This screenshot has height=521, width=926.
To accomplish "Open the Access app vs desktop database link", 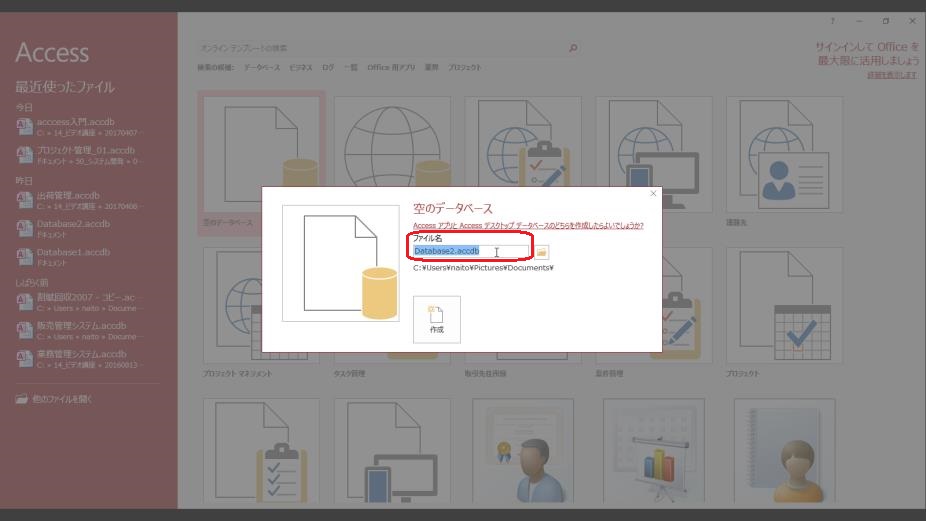I will (x=528, y=226).
